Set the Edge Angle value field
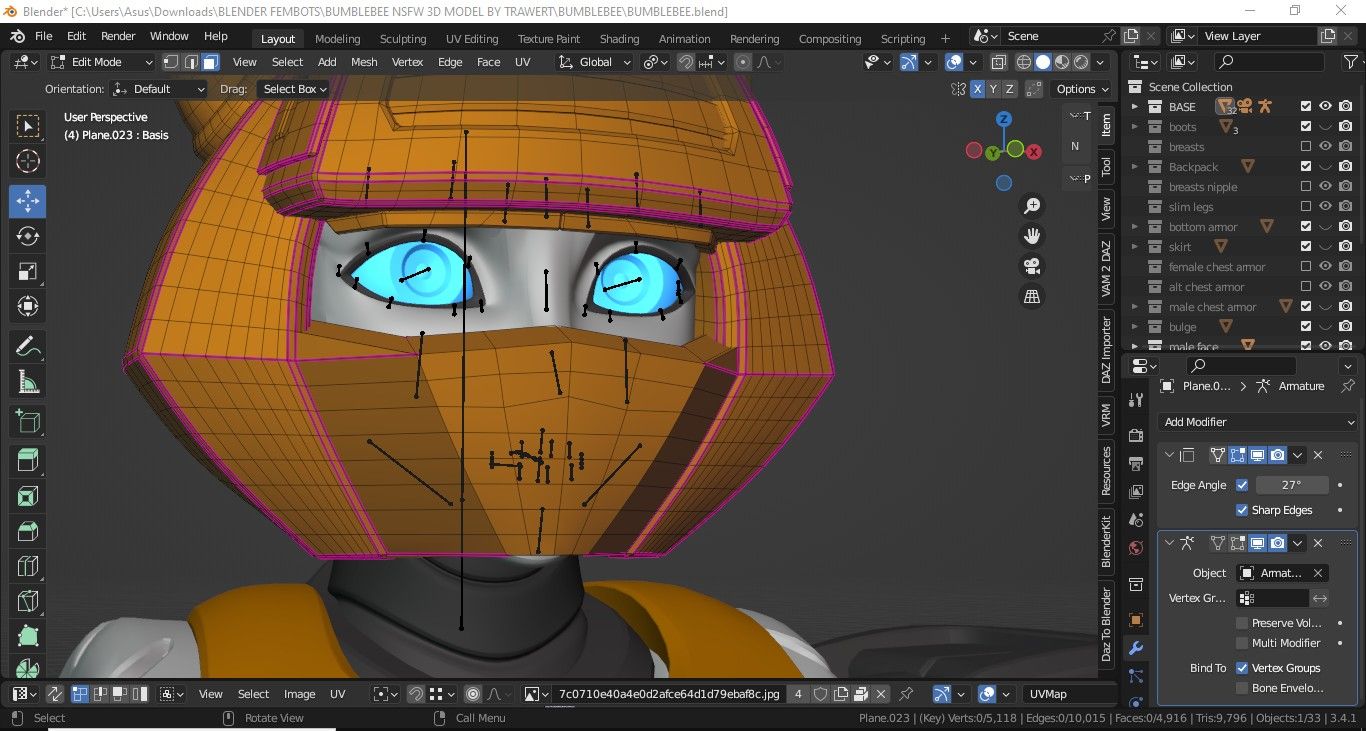Screen dimensions: 1366x731 pos(1292,485)
